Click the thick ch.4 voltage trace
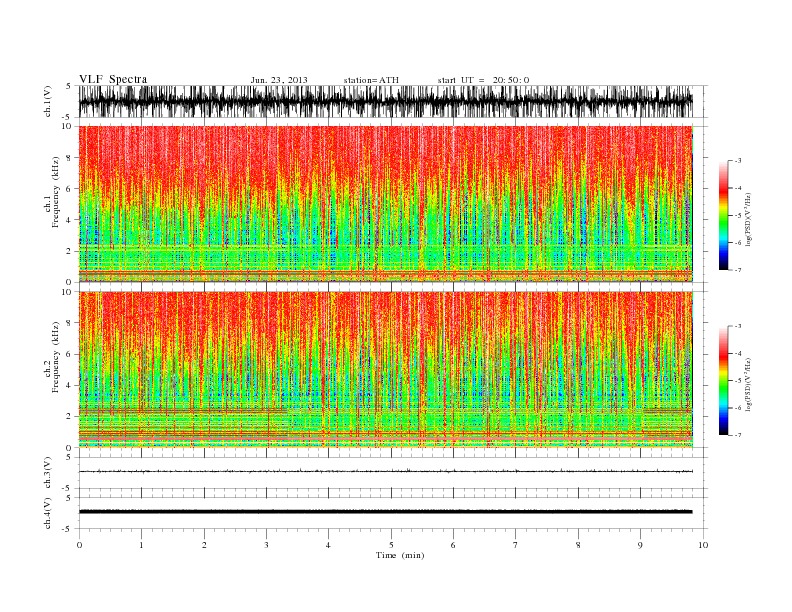The height and width of the screenshot is (612, 792). [385, 512]
